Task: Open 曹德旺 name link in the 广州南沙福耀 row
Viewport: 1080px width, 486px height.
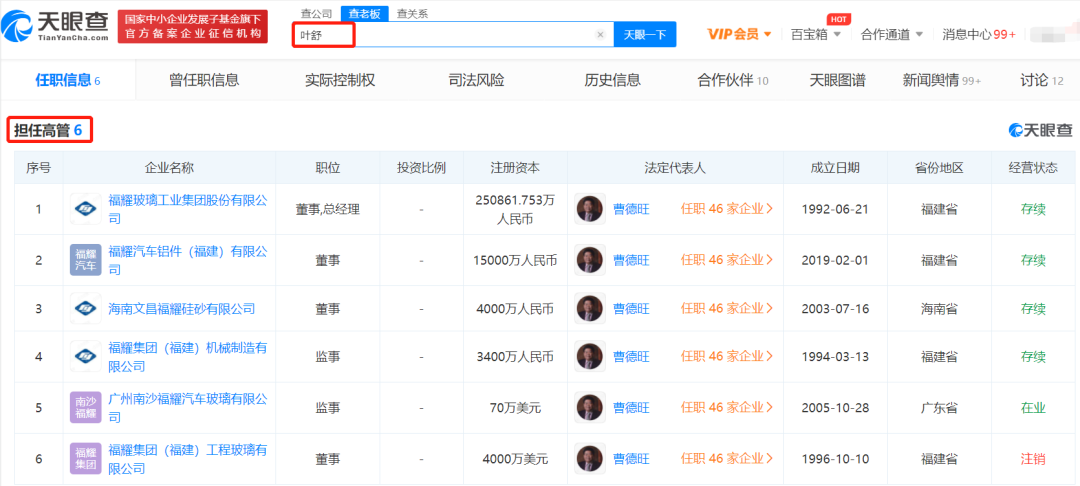Action: tap(632, 408)
